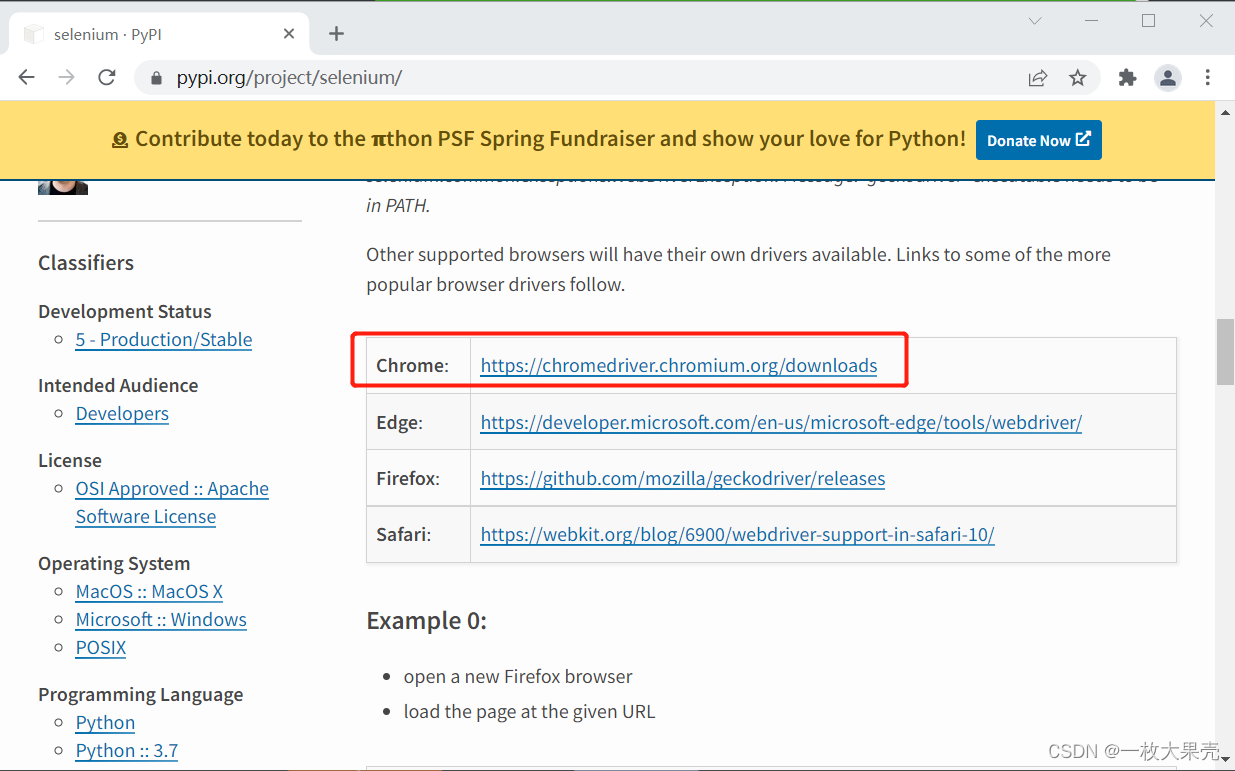The image size is (1235, 771).
Task: Click the 5 - Production/Stable classifier link
Action: point(164,340)
